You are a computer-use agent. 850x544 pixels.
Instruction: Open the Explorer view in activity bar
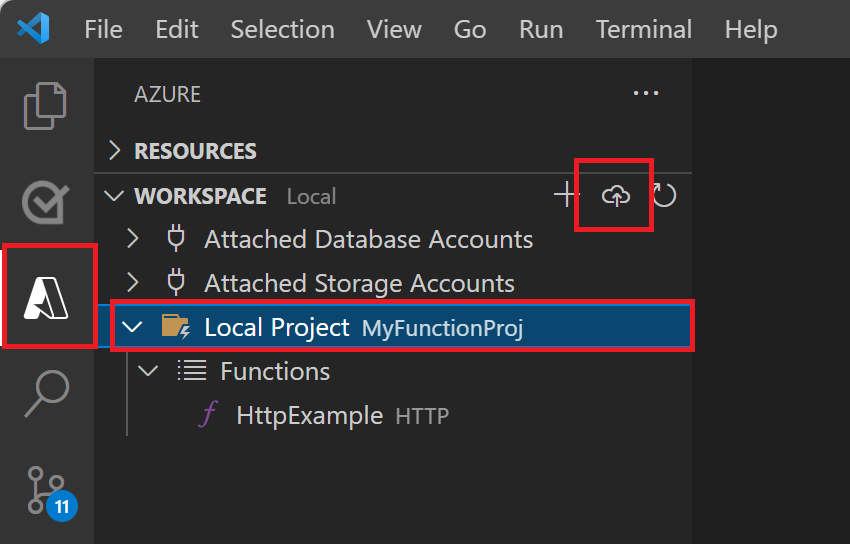point(46,105)
